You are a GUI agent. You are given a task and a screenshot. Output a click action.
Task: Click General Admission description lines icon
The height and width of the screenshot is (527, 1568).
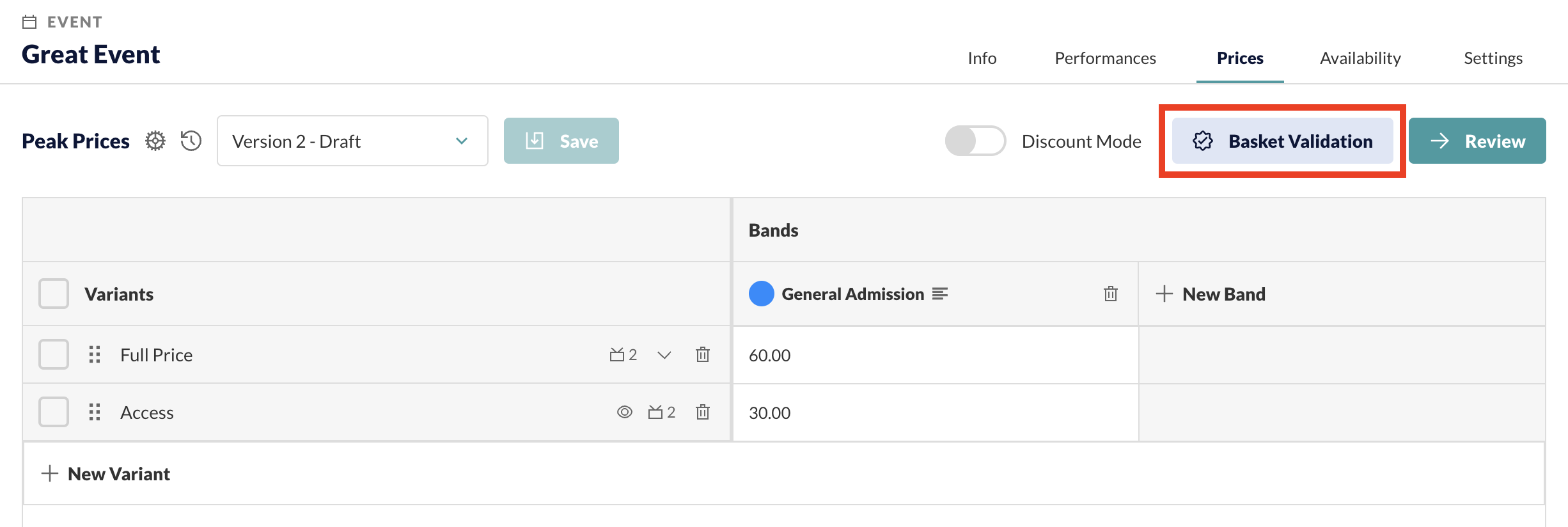[940, 294]
